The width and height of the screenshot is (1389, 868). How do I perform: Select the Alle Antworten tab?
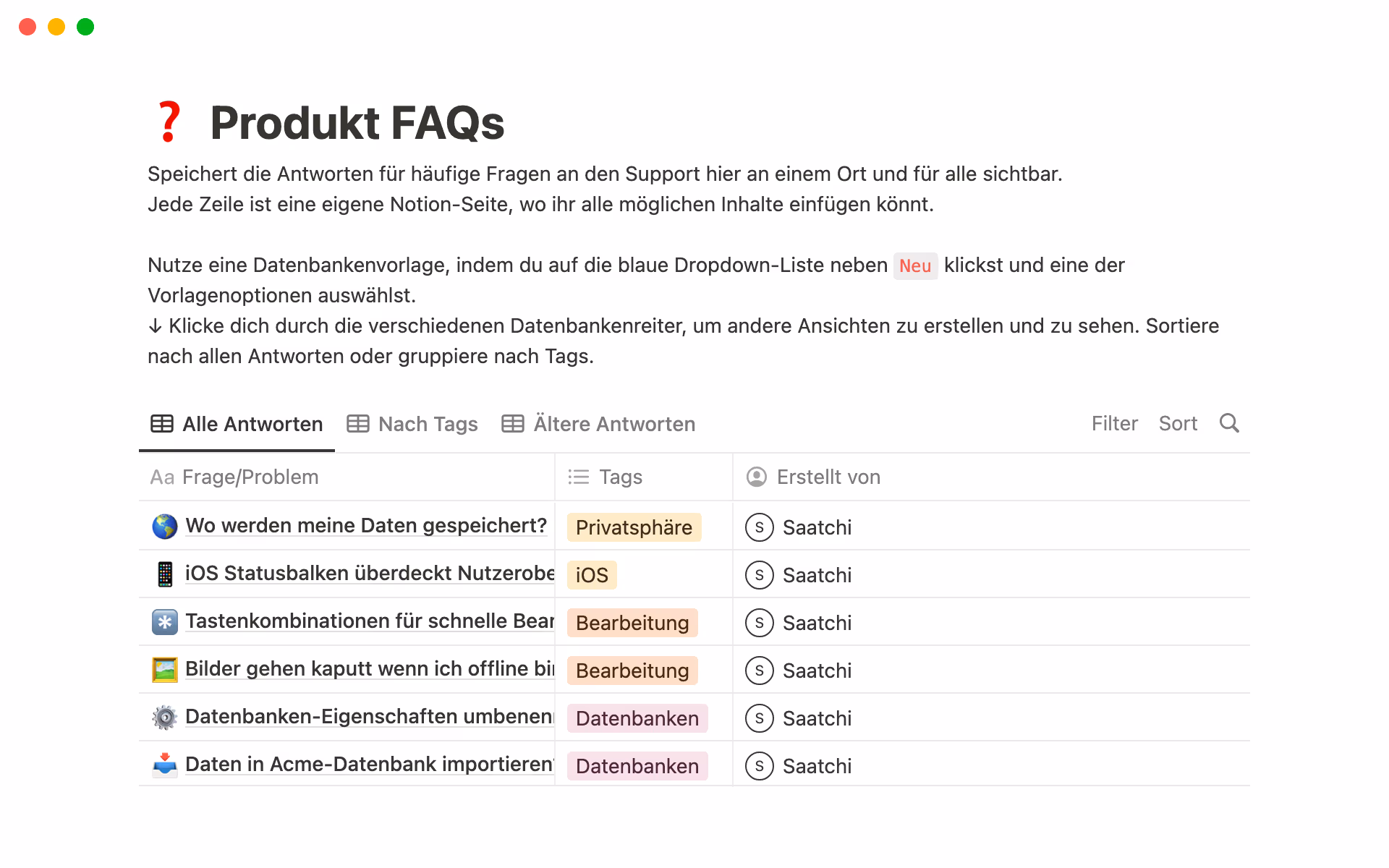coord(237,424)
